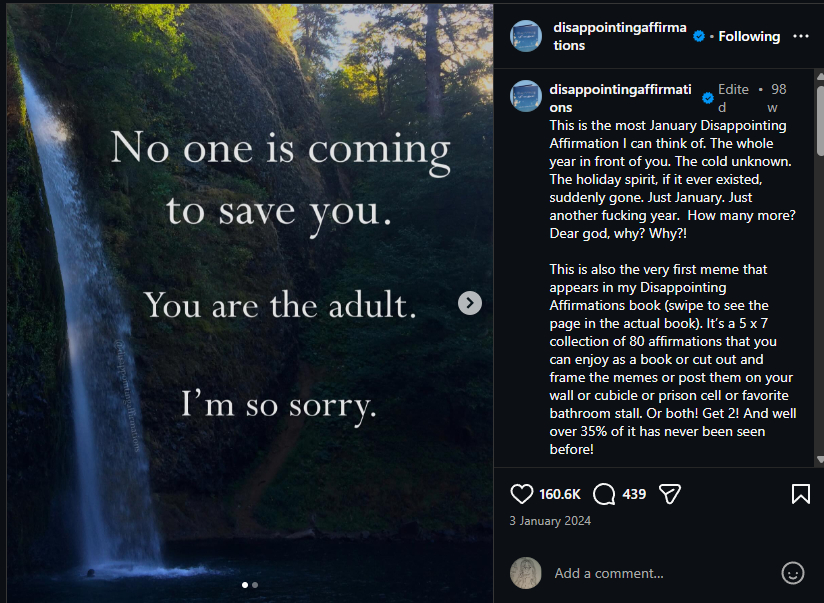Go to next slide with arrow button
This screenshot has height=603, width=824.
(x=470, y=303)
